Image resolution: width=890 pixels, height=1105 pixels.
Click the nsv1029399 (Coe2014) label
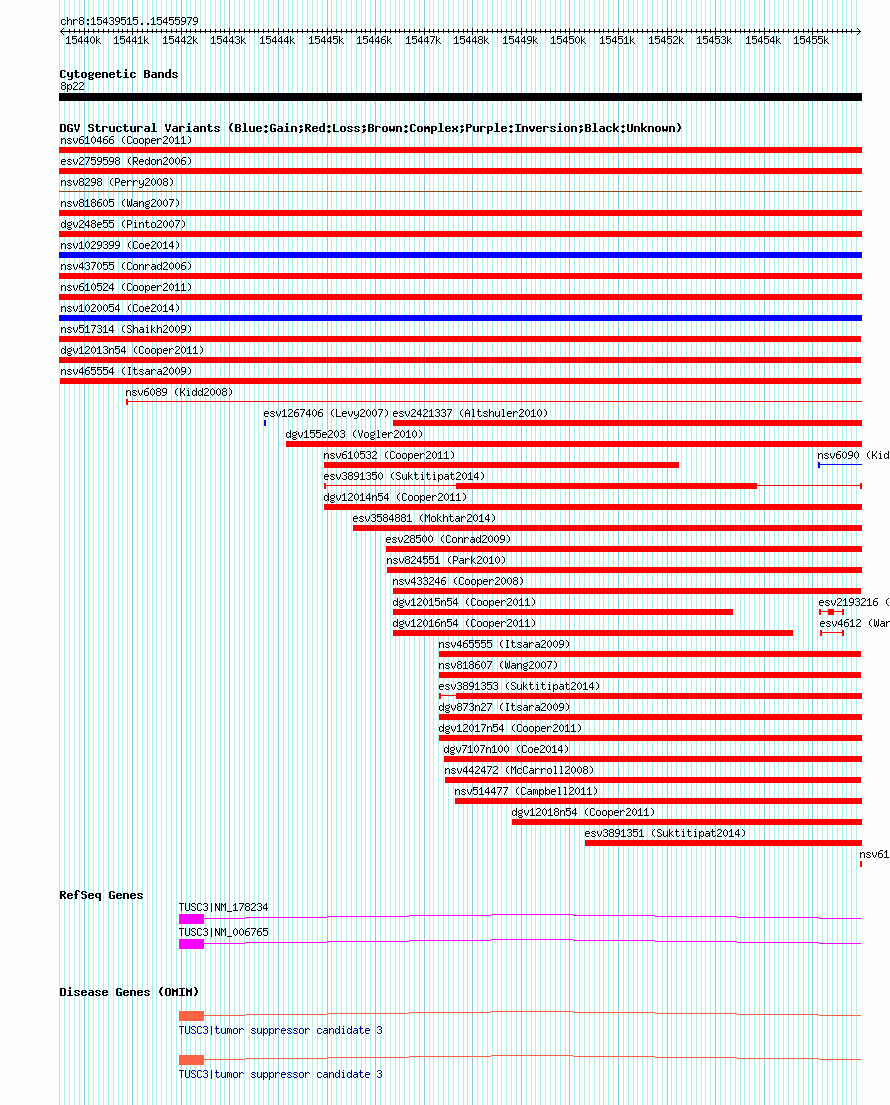click(x=120, y=245)
